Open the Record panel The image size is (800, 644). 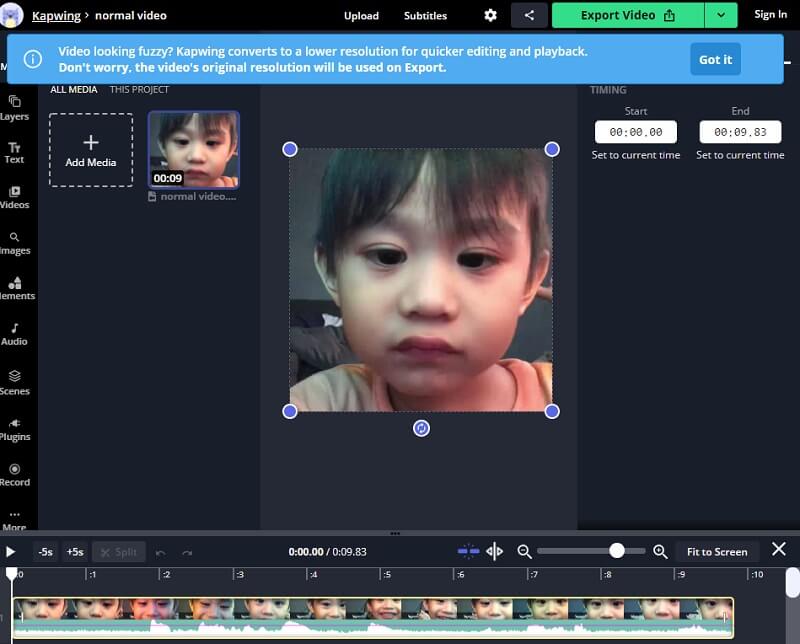[x=14, y=476]
